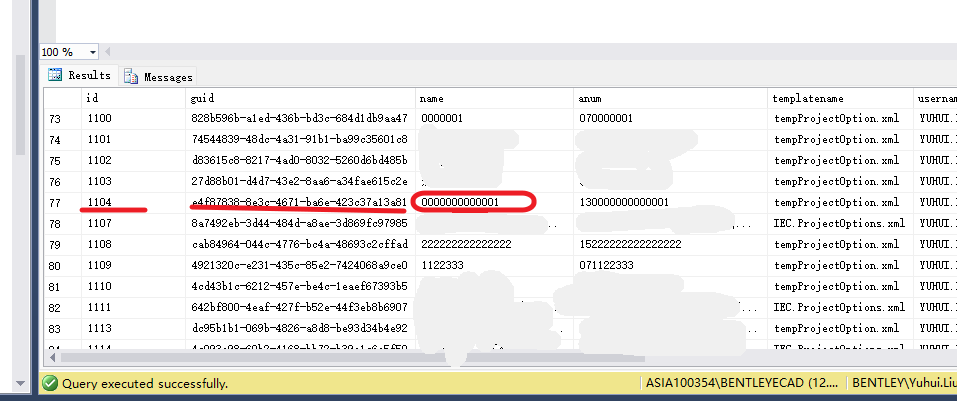Screen dimensions: 957x401
Task: Click id cell 1103
Action: pos(134,182)
